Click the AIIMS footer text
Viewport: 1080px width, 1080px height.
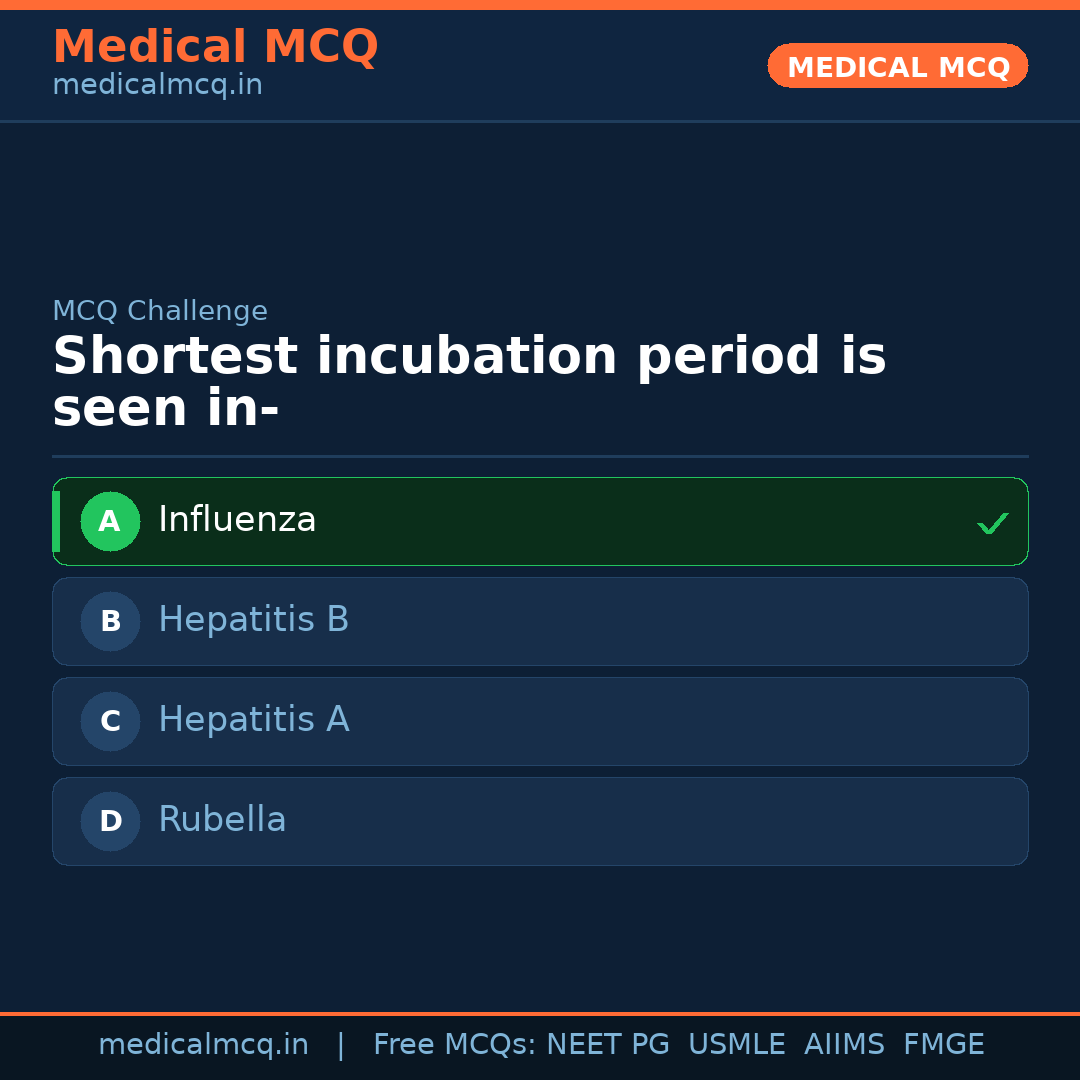(x=844, y=1045)
